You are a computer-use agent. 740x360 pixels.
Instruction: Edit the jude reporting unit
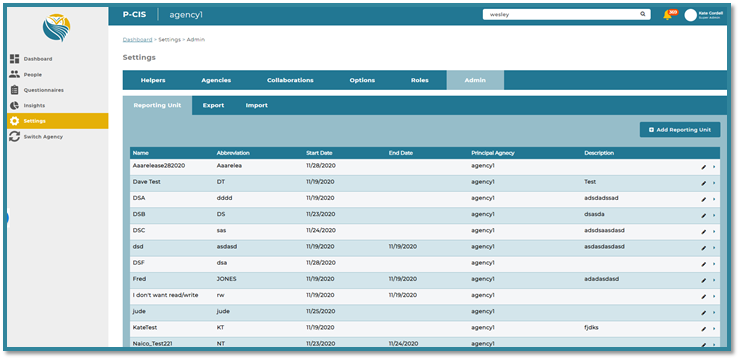[704, 312]
